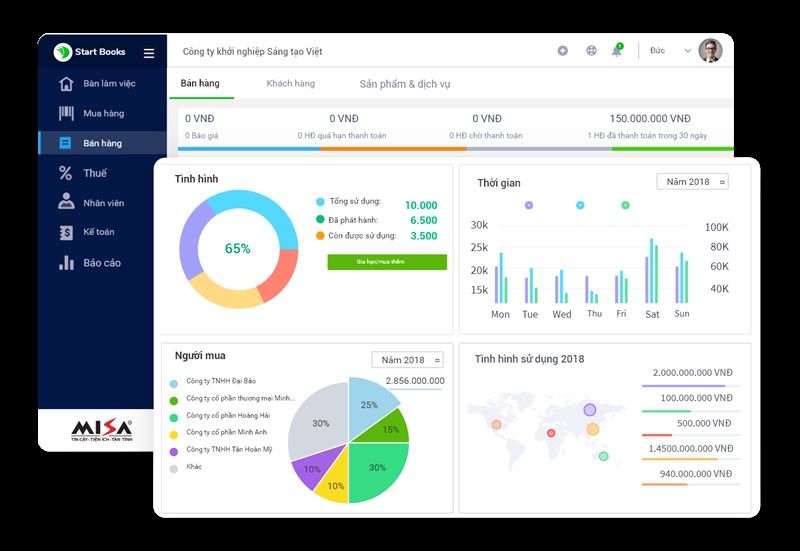Switch to the Khách hàng tab
This screenshot has height=551, width=800.
pos(290,84)
